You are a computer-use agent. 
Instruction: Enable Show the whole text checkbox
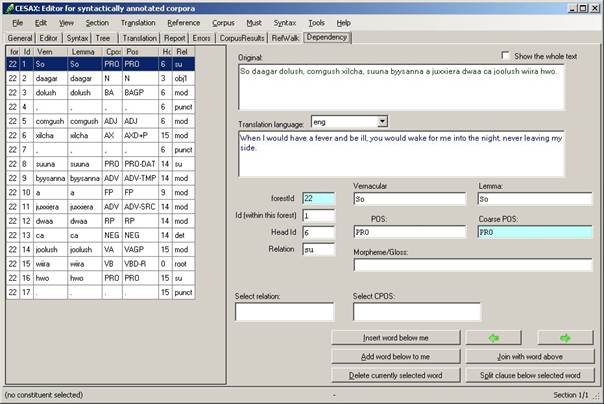pyautogui.click(x=506, y=57)
